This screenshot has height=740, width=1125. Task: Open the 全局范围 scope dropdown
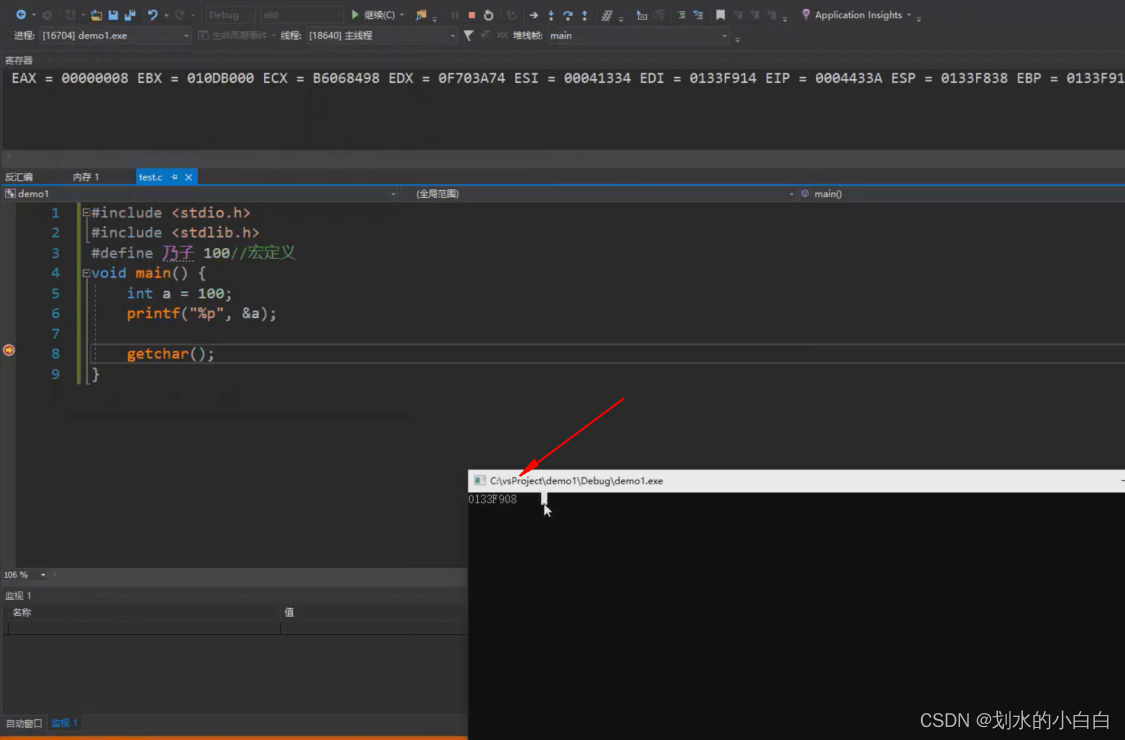point(605,194)
